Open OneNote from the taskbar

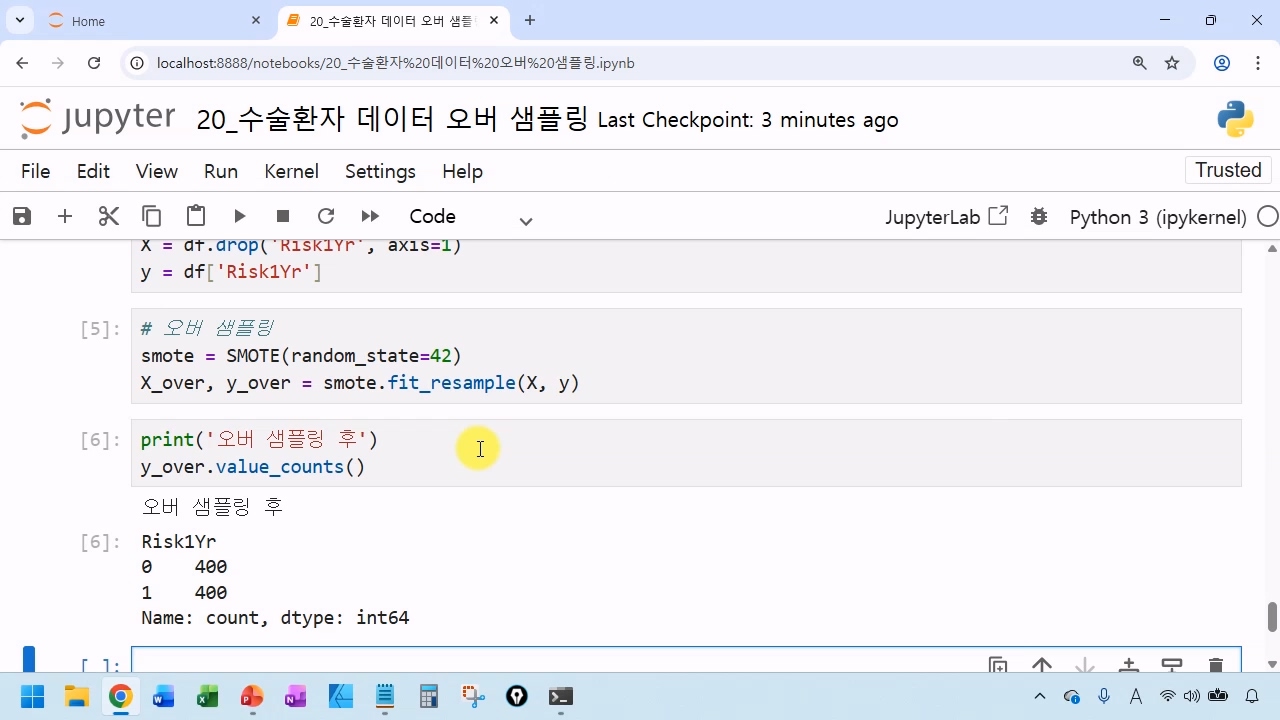pos(295,696)
